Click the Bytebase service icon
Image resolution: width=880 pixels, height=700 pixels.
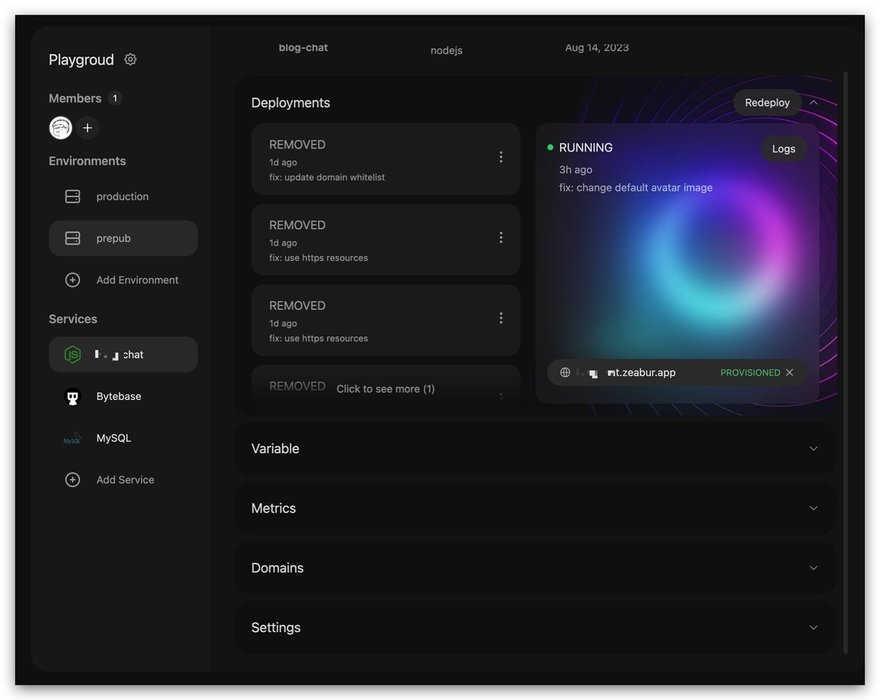(72, 397)
